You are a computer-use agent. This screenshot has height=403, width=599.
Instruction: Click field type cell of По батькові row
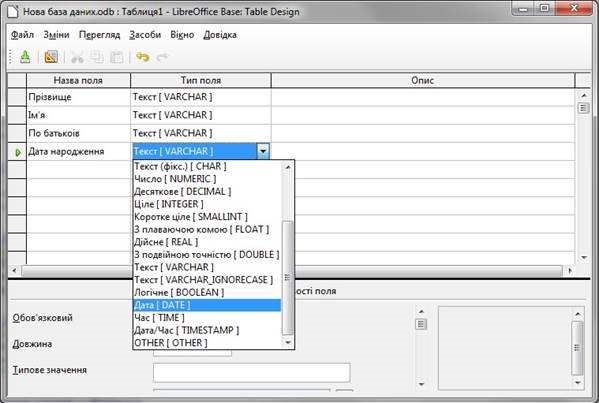coord(201,133)
